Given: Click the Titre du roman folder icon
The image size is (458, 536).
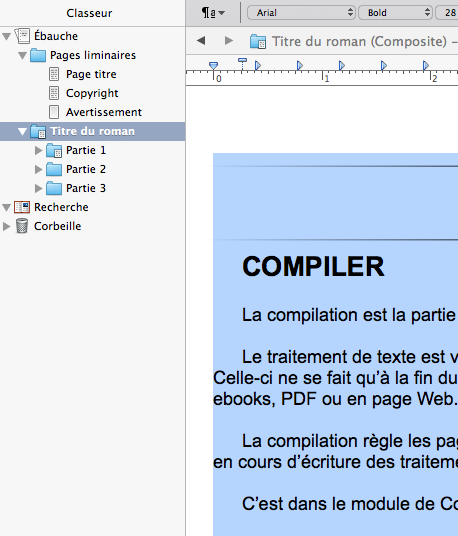Looking at the screenshot, I should click(38, 132).
